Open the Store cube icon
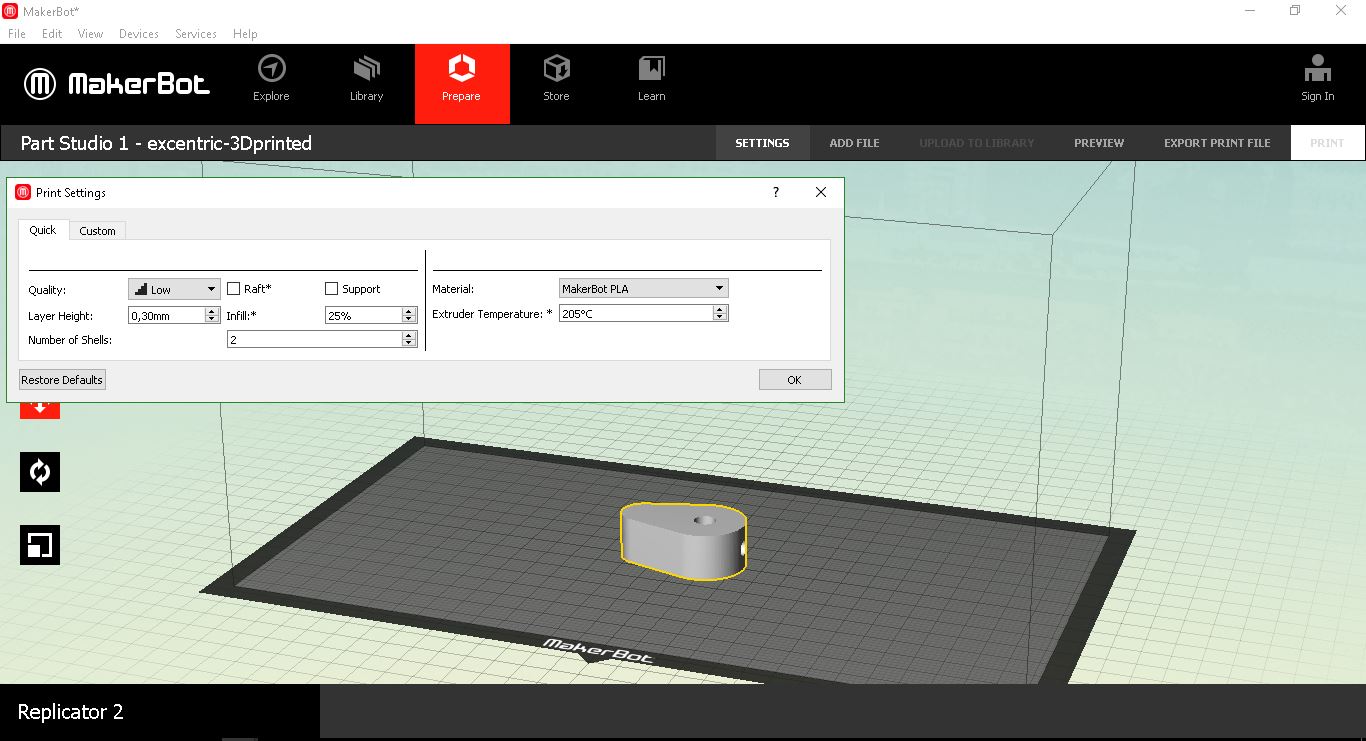The width and height of the screenshot is (1366, 741). pos(556,68)
